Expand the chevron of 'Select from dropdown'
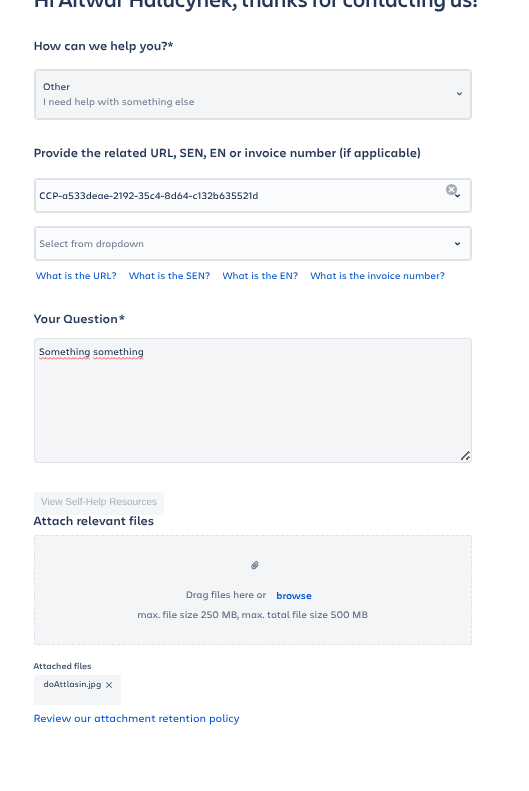Viewport: 529px width, 791px height. (457, 244)
